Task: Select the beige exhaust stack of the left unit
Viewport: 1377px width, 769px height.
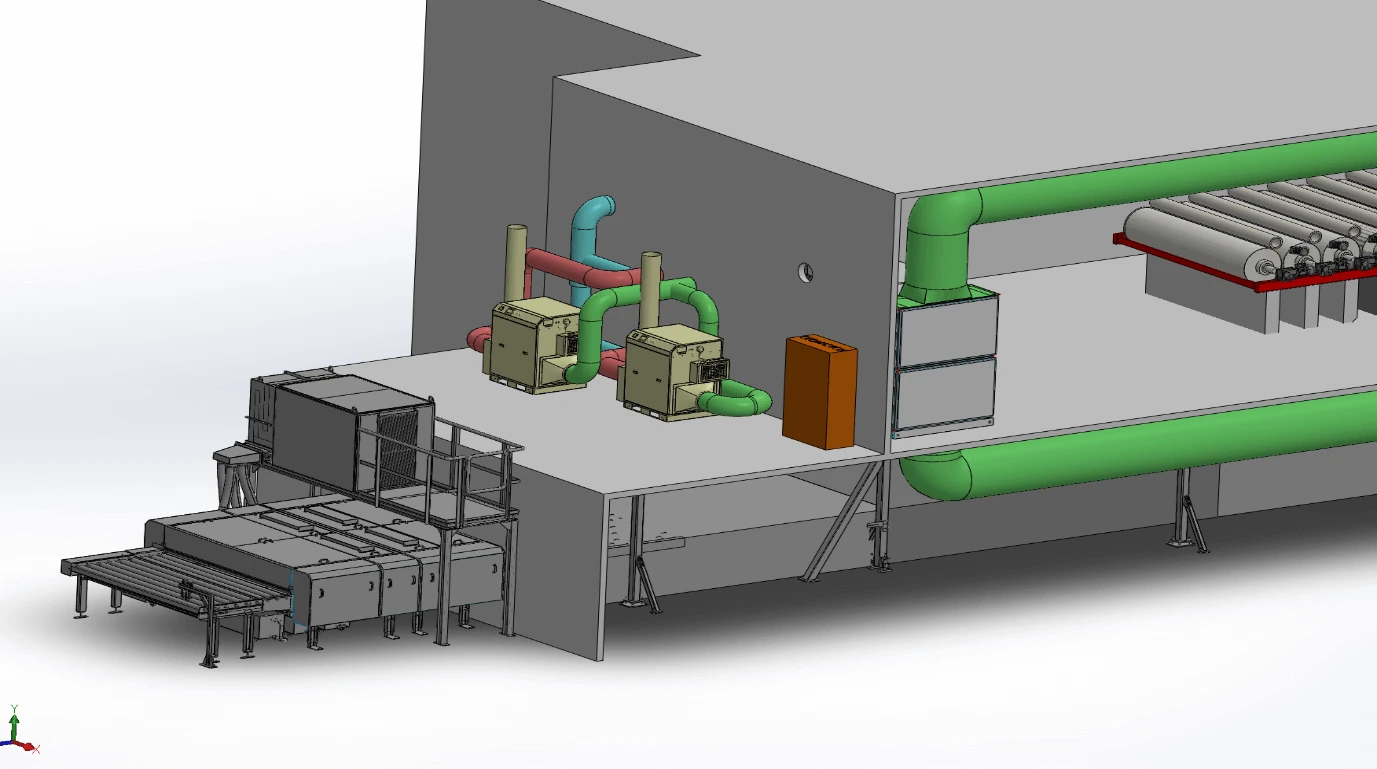Action: pos(517,263)
